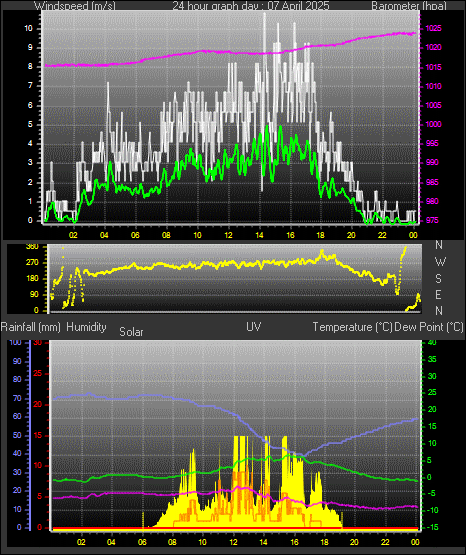Click the "14" hour tick of the windspeed chart
The height and width of the screenshot is (555, 466).
pos(259,235)
